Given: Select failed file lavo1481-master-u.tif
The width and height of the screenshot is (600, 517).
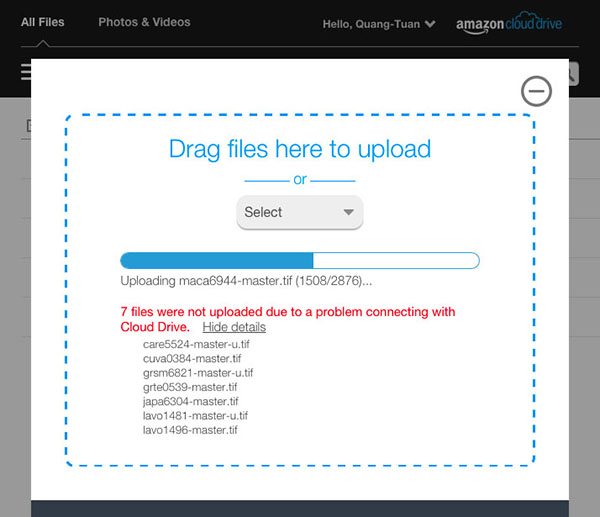Looking at the screenshot, I should pyautogui.click(x=195, y=416).
